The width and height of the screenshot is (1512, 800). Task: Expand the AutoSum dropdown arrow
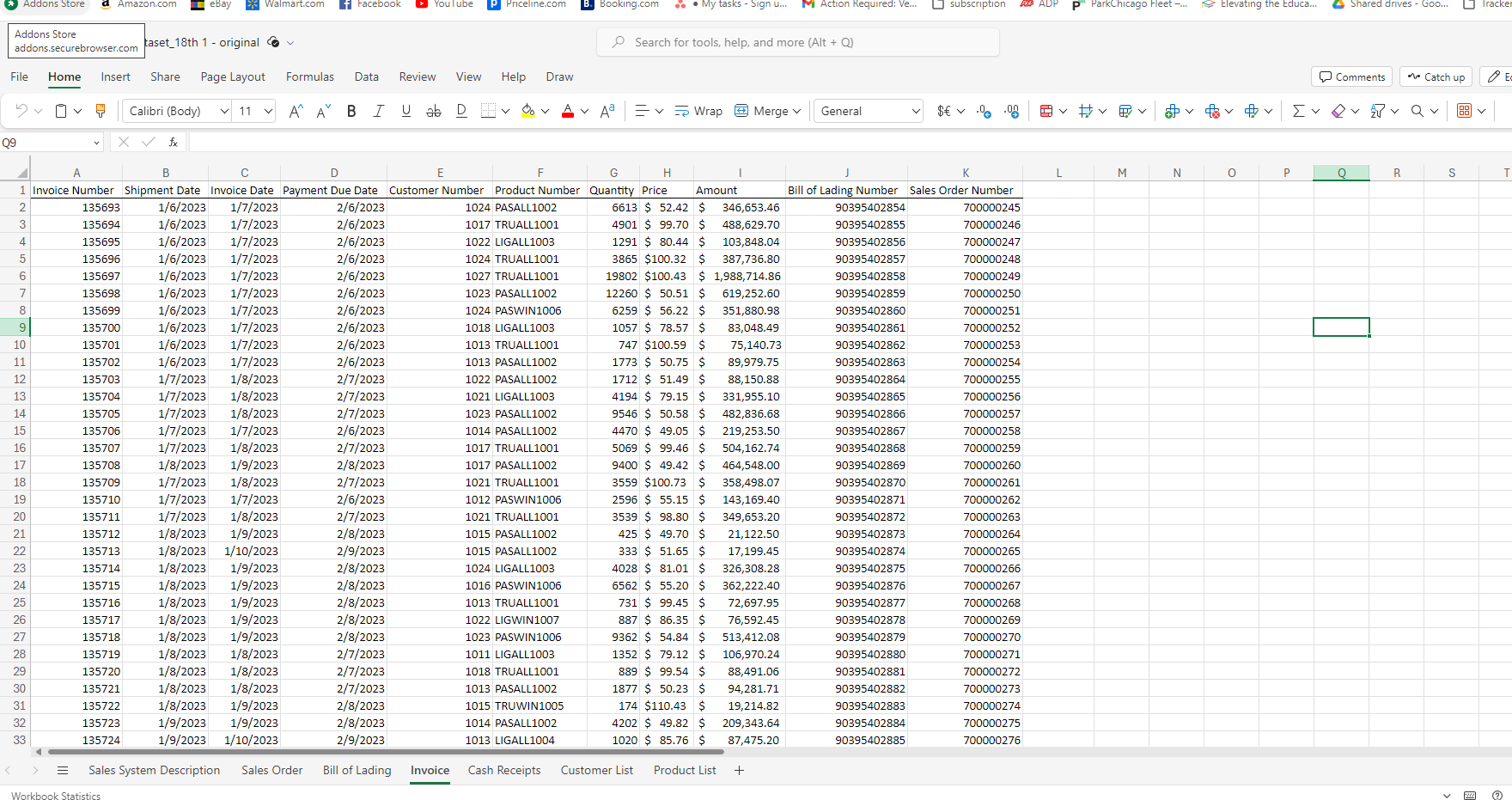tap(1315, 111)
